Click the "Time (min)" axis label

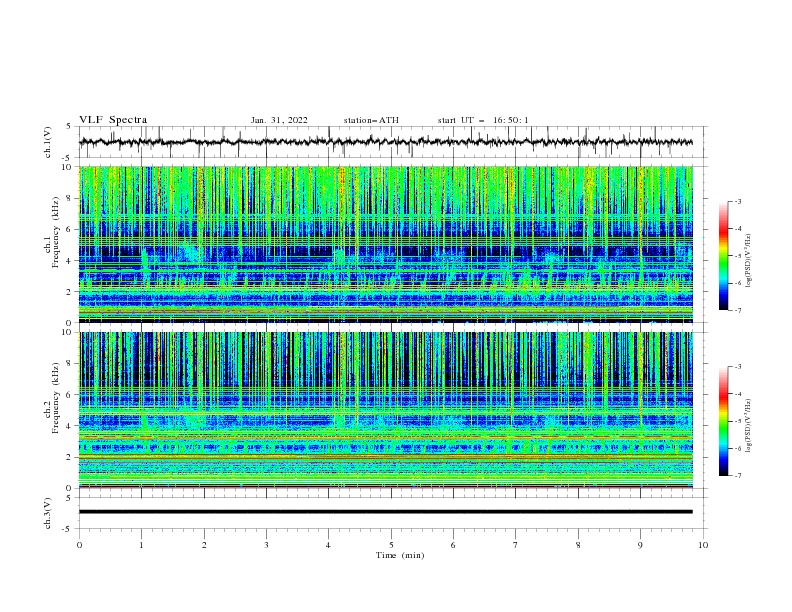click(400, 555)
